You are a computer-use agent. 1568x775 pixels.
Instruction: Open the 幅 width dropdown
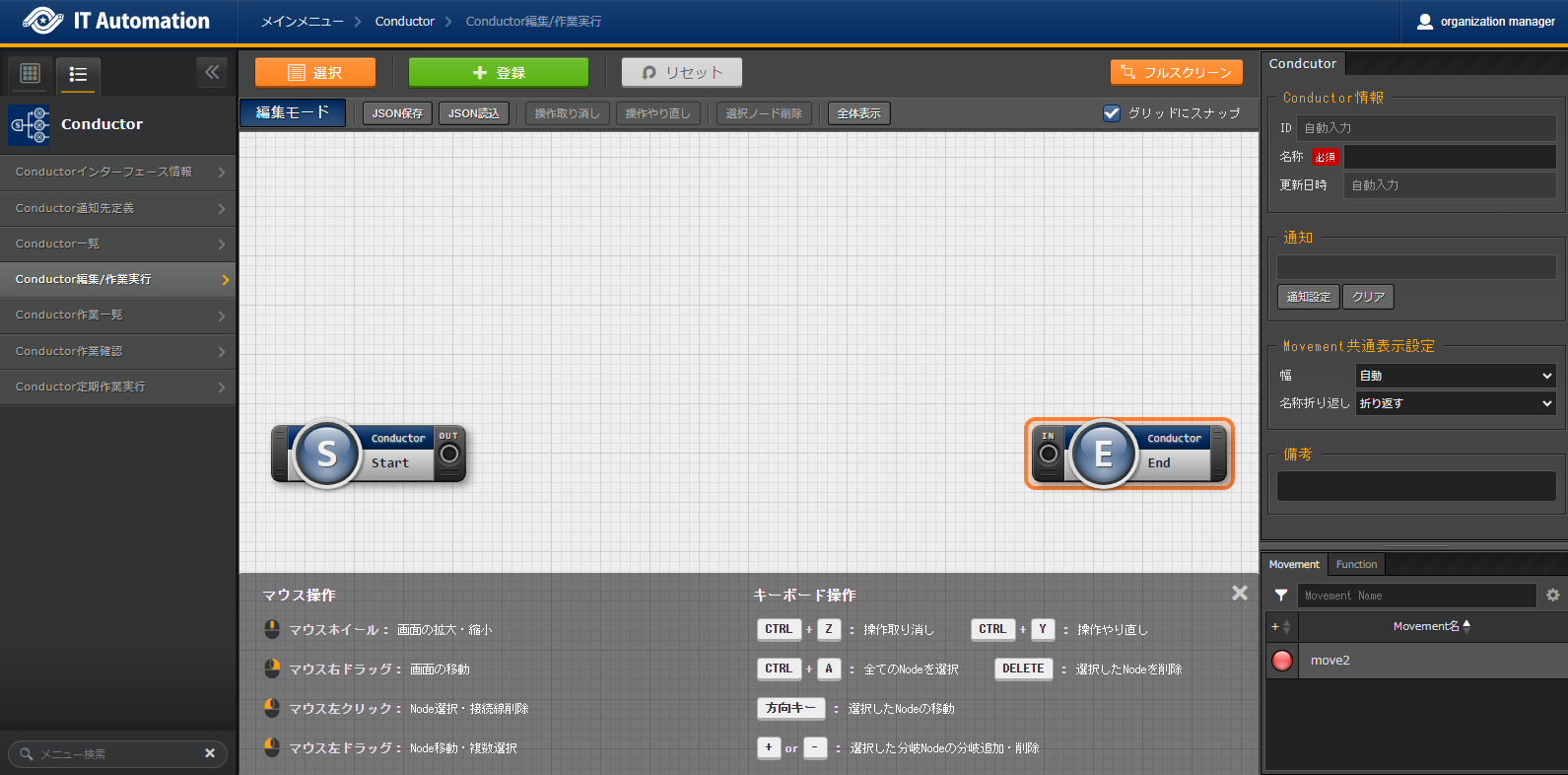[1455, 376]
